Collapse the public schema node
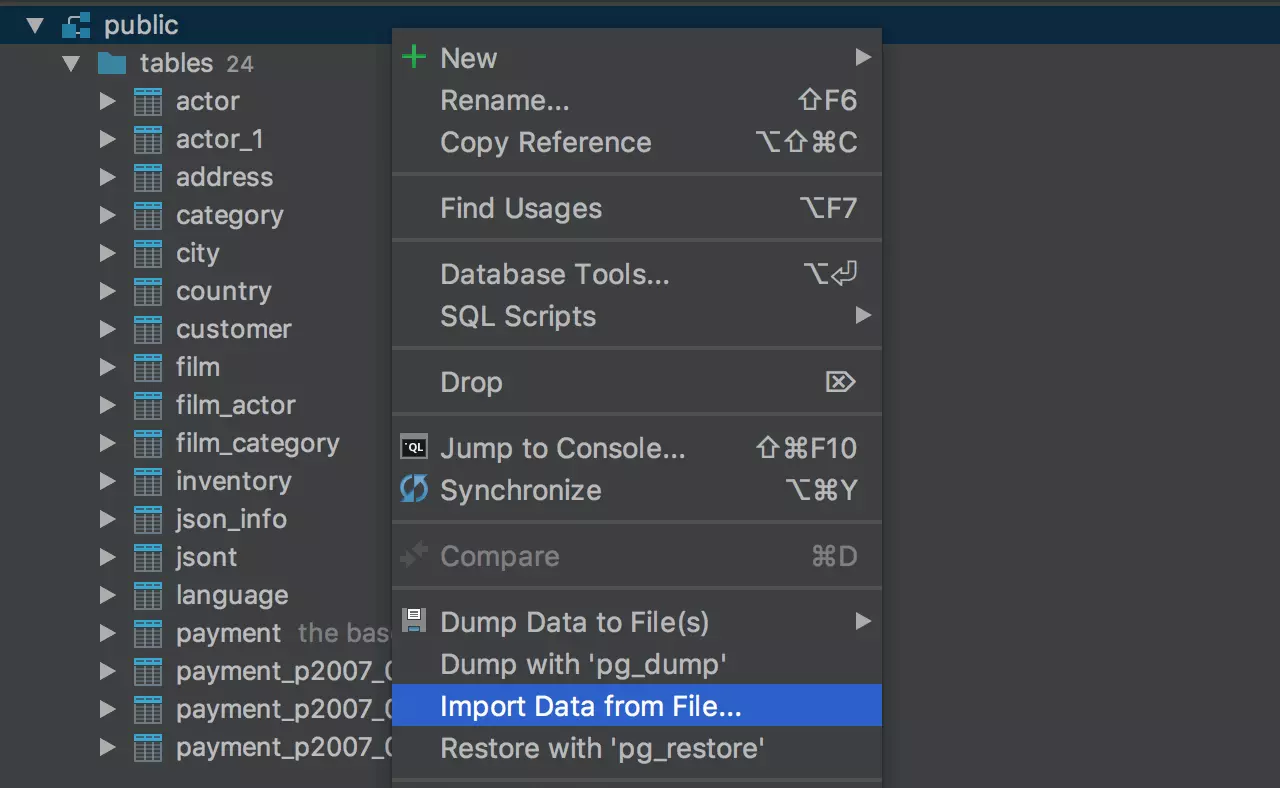The height and width of the screenshot is (788, 1280). click(x=36, y=25)
